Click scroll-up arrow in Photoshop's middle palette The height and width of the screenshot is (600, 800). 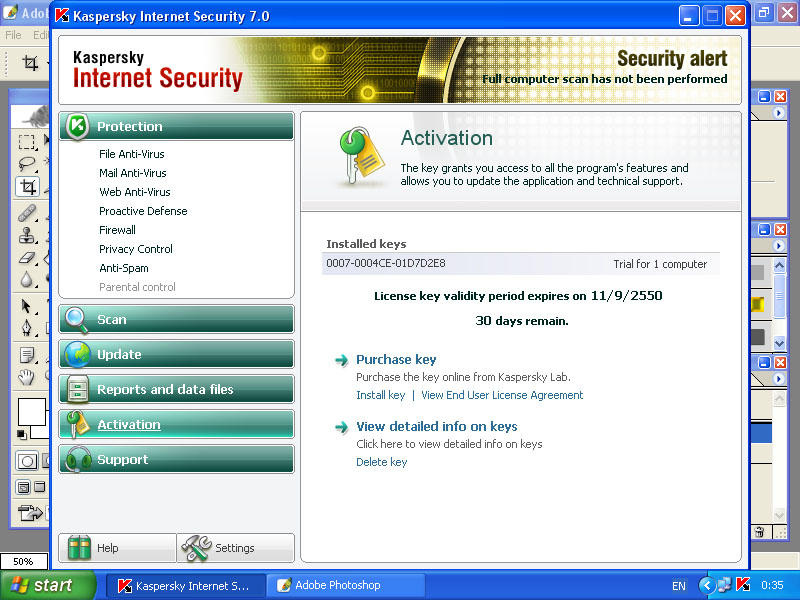(779, 265)
